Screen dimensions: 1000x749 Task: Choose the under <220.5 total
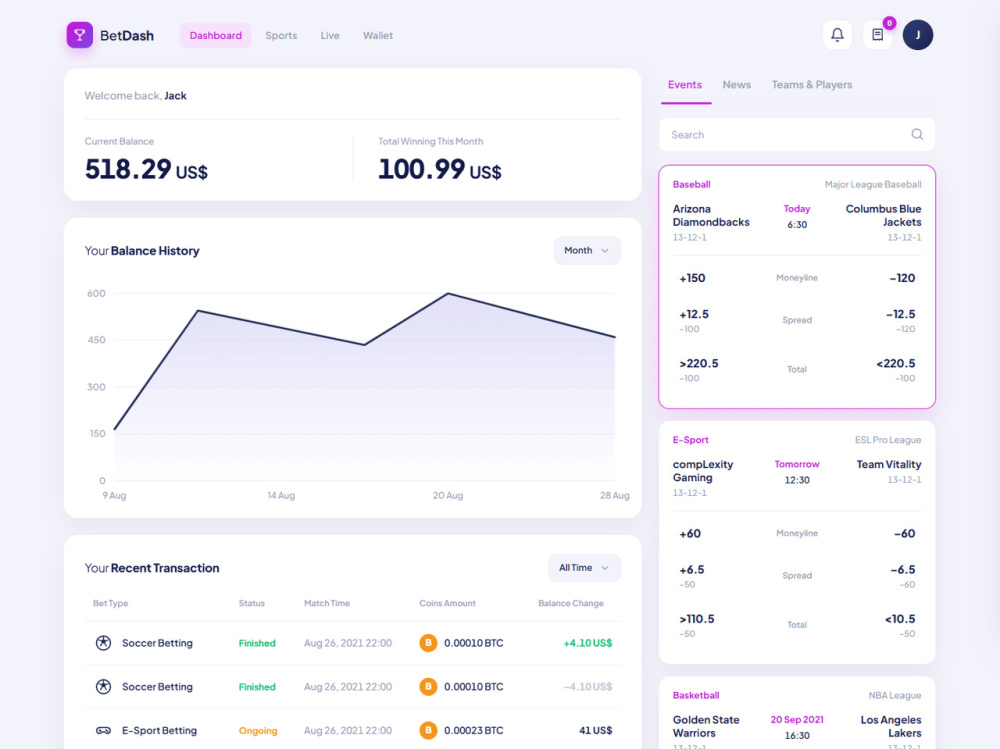pyautogui.click(x=896, y=369)
